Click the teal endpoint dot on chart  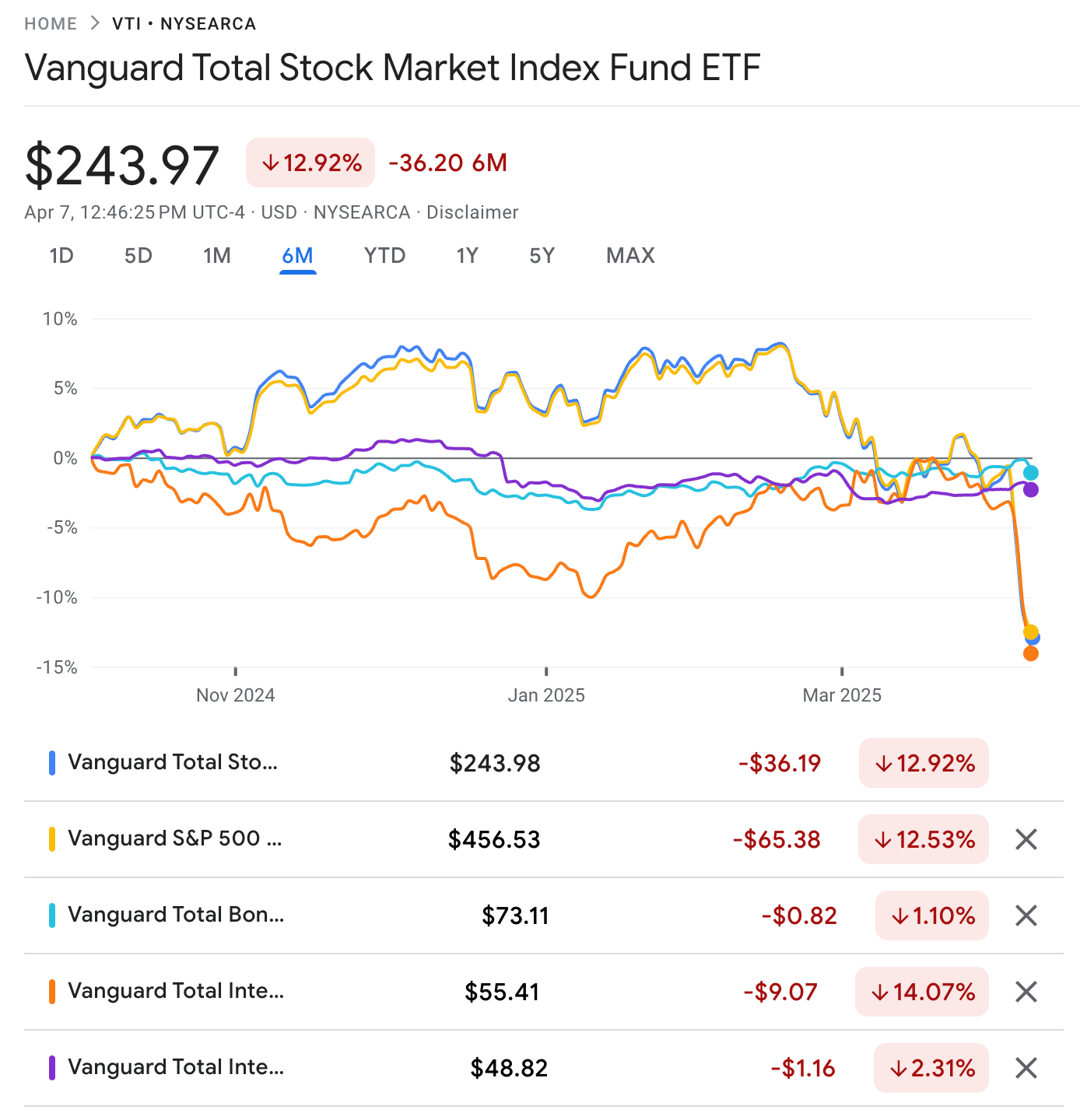[x=1031, y=473]
